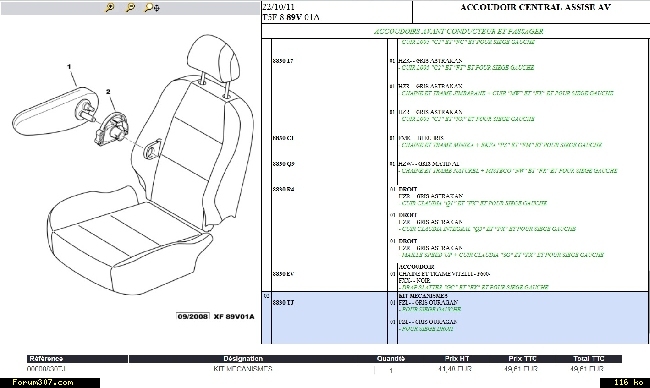Click the Prix HT column header
This screenshot has height=388, width=650.
click(456, 359)
